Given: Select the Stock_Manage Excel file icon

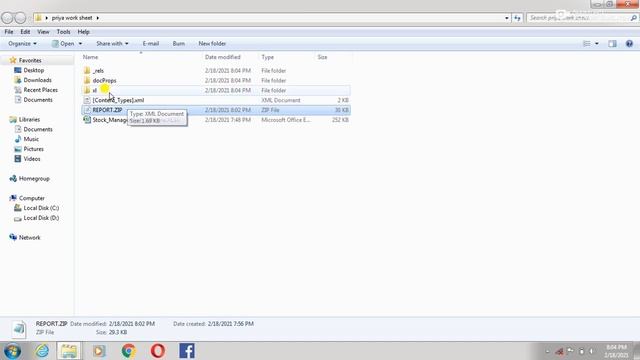Looking at the screenshot, I should tap(87, 120).
